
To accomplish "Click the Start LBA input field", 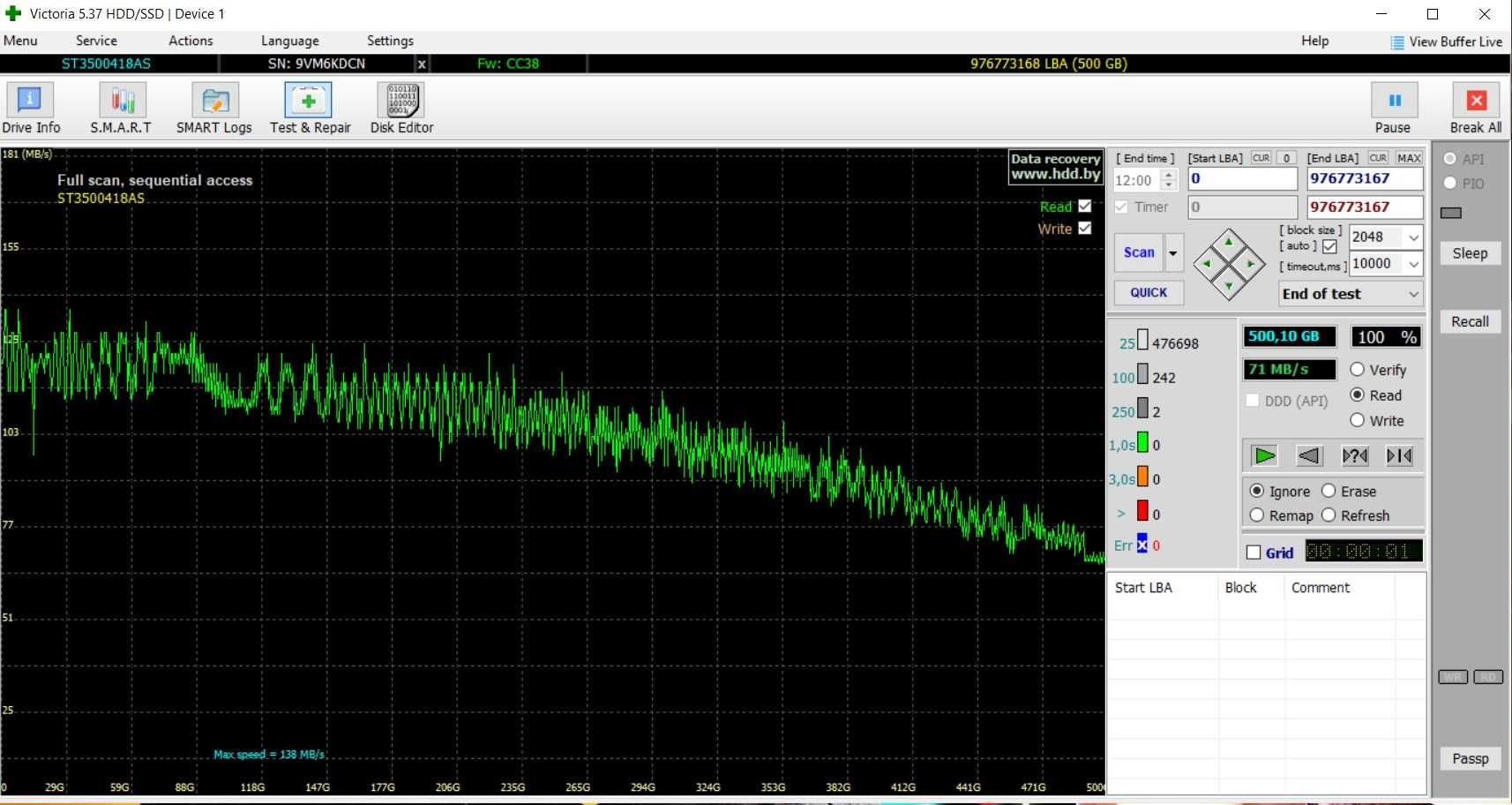I will [x=1242, y=179].
